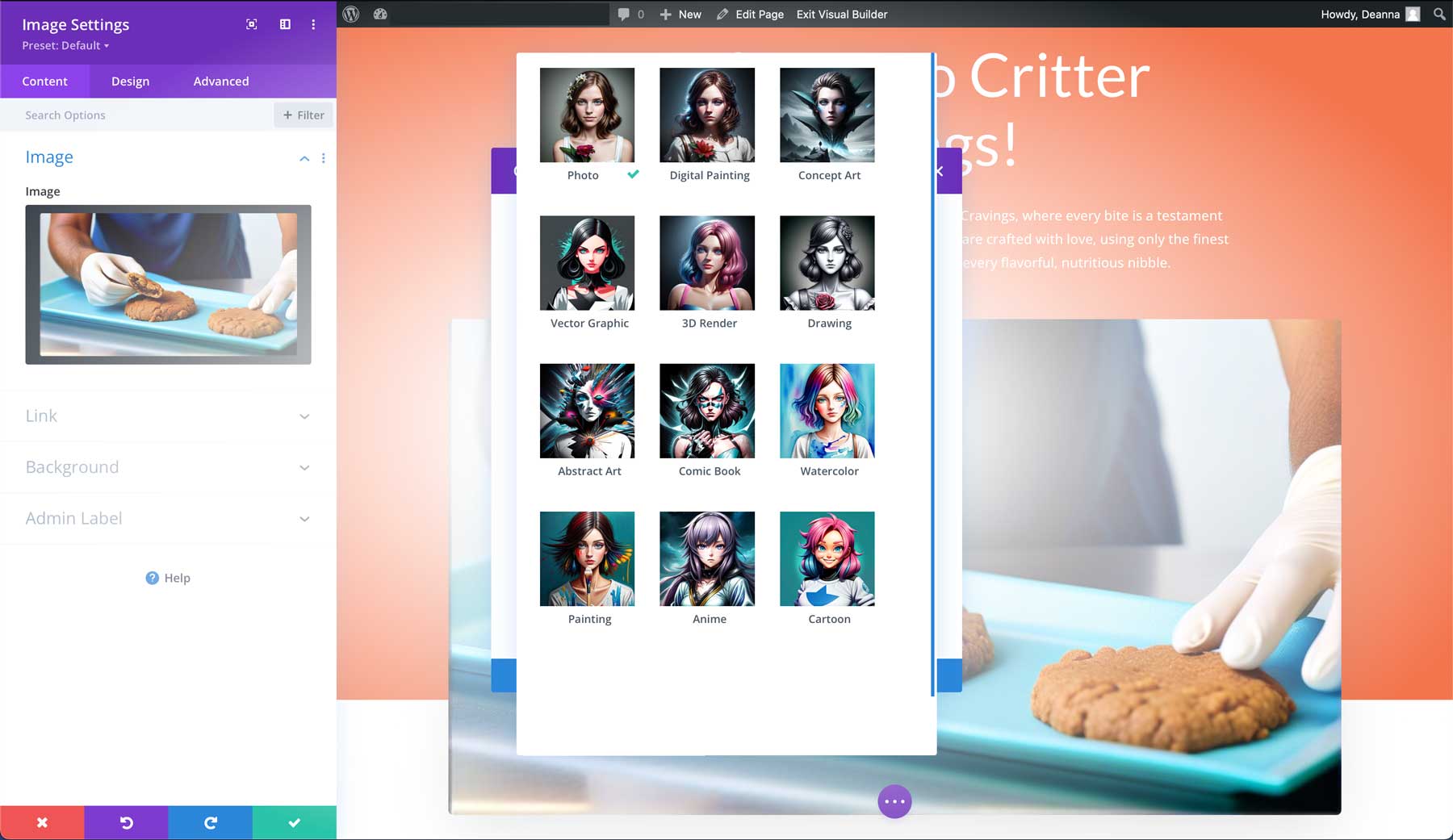
Task: Select the Watercolor style option
Action: (x=827, y=410)
